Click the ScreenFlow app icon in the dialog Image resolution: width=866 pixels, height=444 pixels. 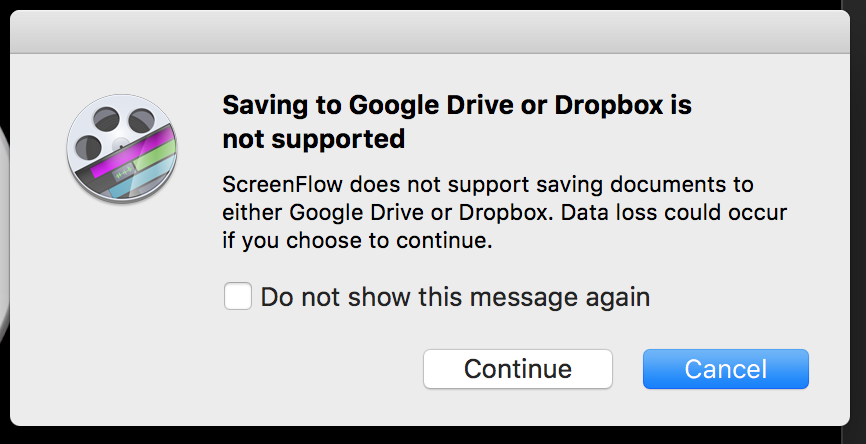(122, 149)
